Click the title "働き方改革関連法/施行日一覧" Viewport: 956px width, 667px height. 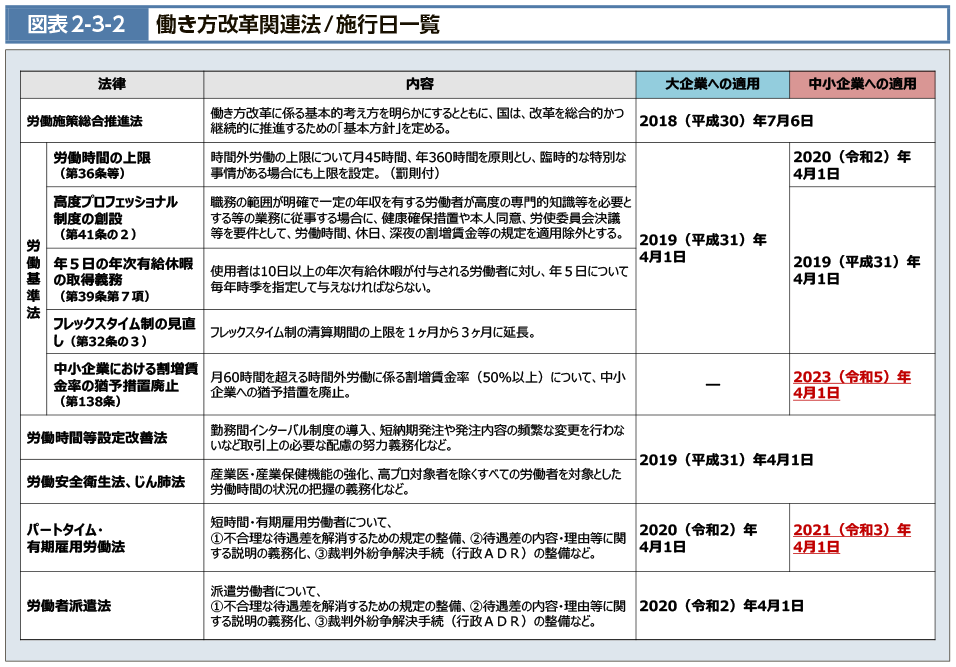click(297, 25)
